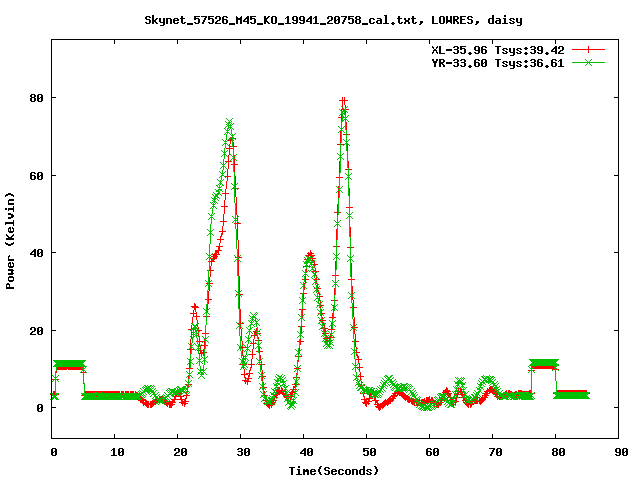The image size is (640, 480).
Task: Click the 20 tick label on y-axis
Action: click(x=34, y=331)
